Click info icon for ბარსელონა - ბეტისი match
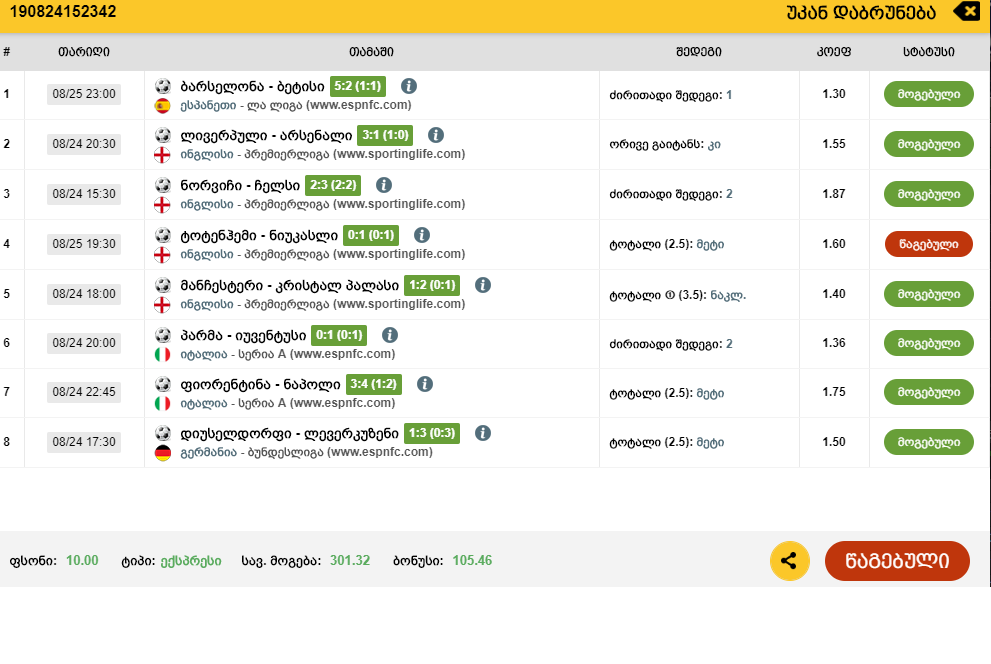991x664 pixels. pos(409,86)
